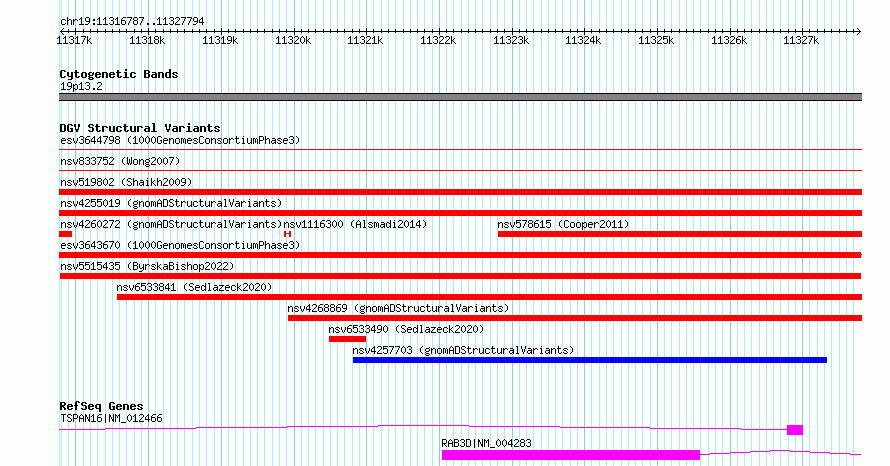
Task: Click the nsv519802 (Shaikh2009) label
Action: pyautogui.click(x=126, y=182)
